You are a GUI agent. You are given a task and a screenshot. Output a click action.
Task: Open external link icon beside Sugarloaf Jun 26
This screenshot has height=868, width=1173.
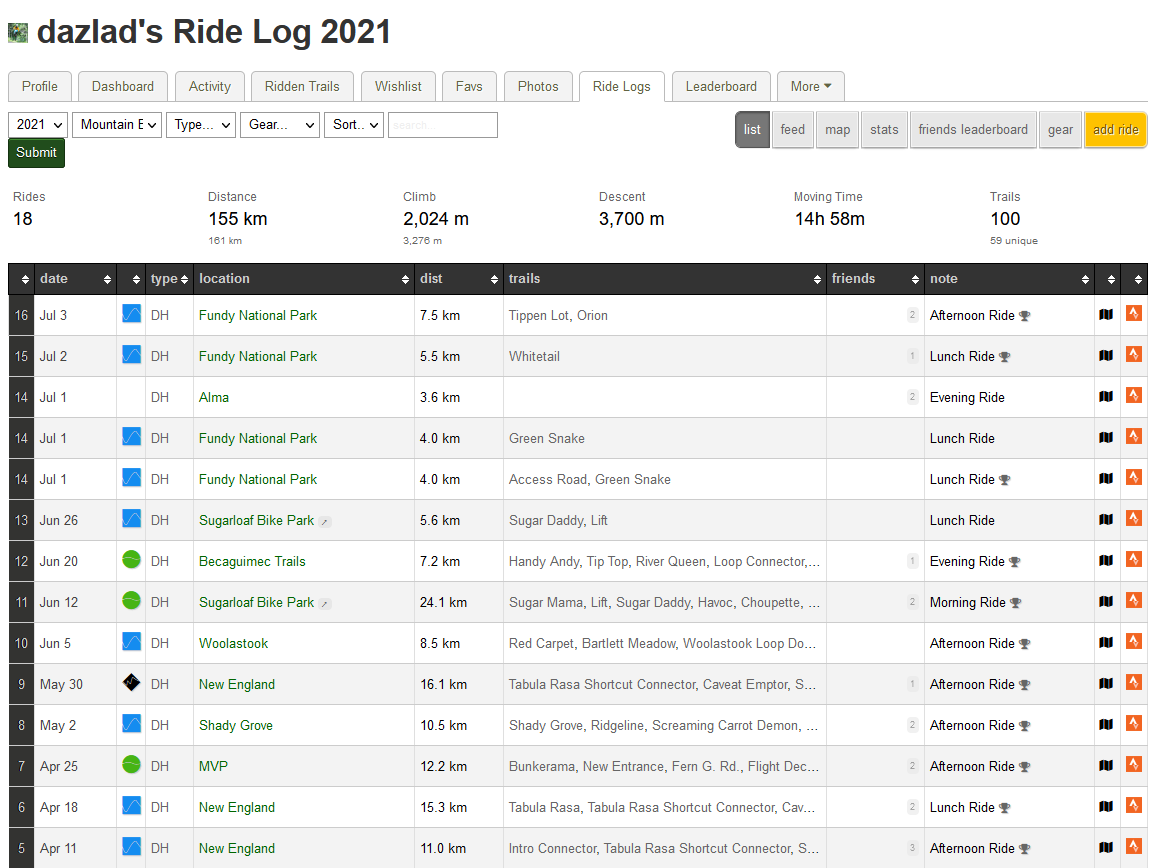point(325,521)
